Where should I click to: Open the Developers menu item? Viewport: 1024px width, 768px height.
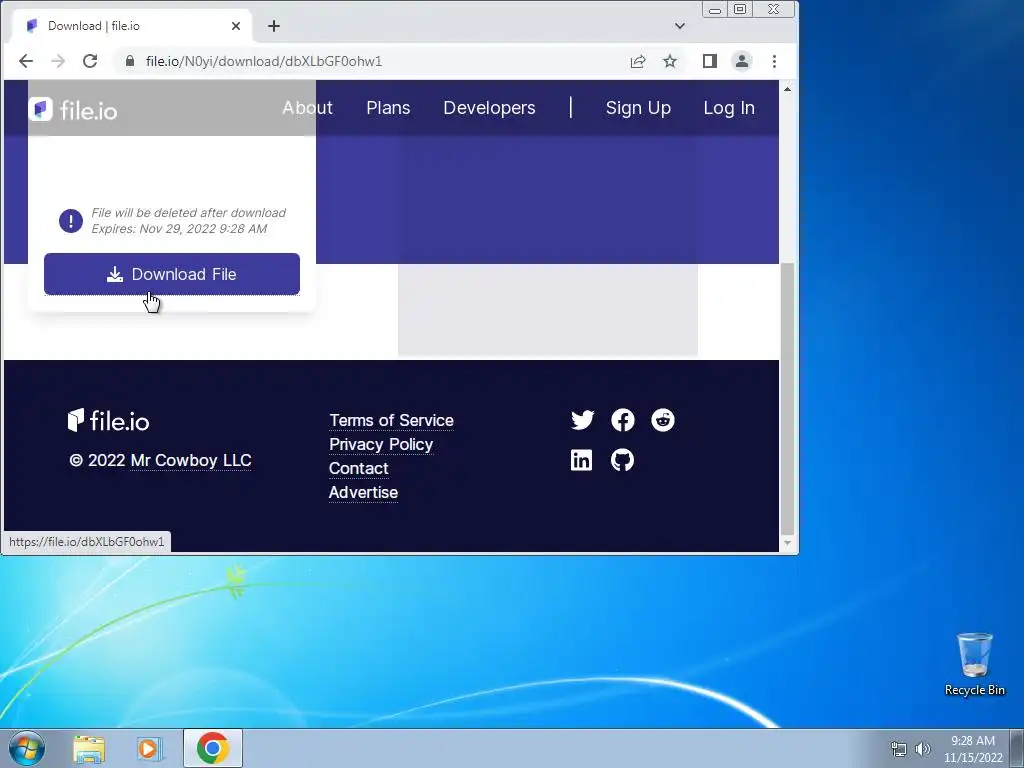click(489, 108)
